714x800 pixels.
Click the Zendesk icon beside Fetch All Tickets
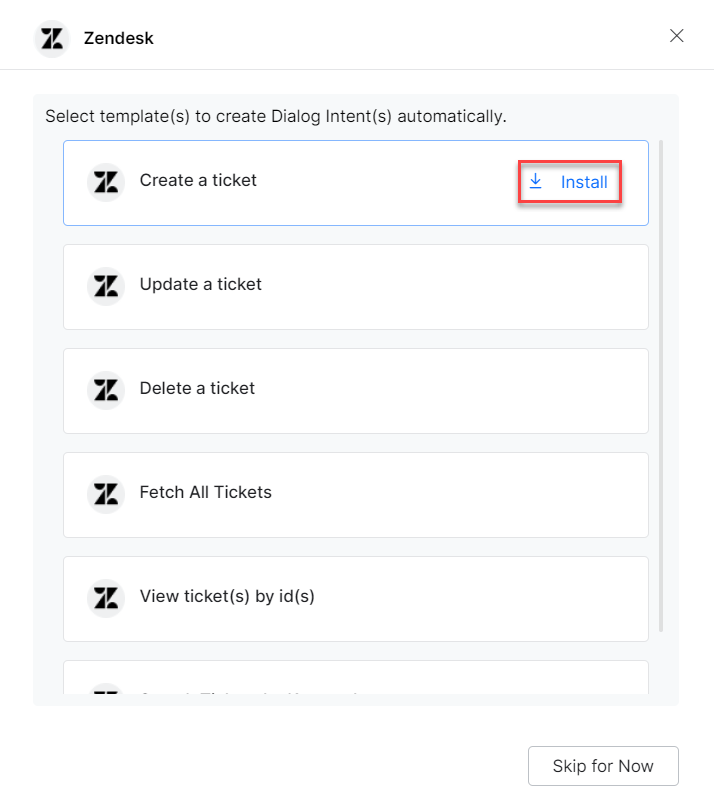tap(106, 494)
